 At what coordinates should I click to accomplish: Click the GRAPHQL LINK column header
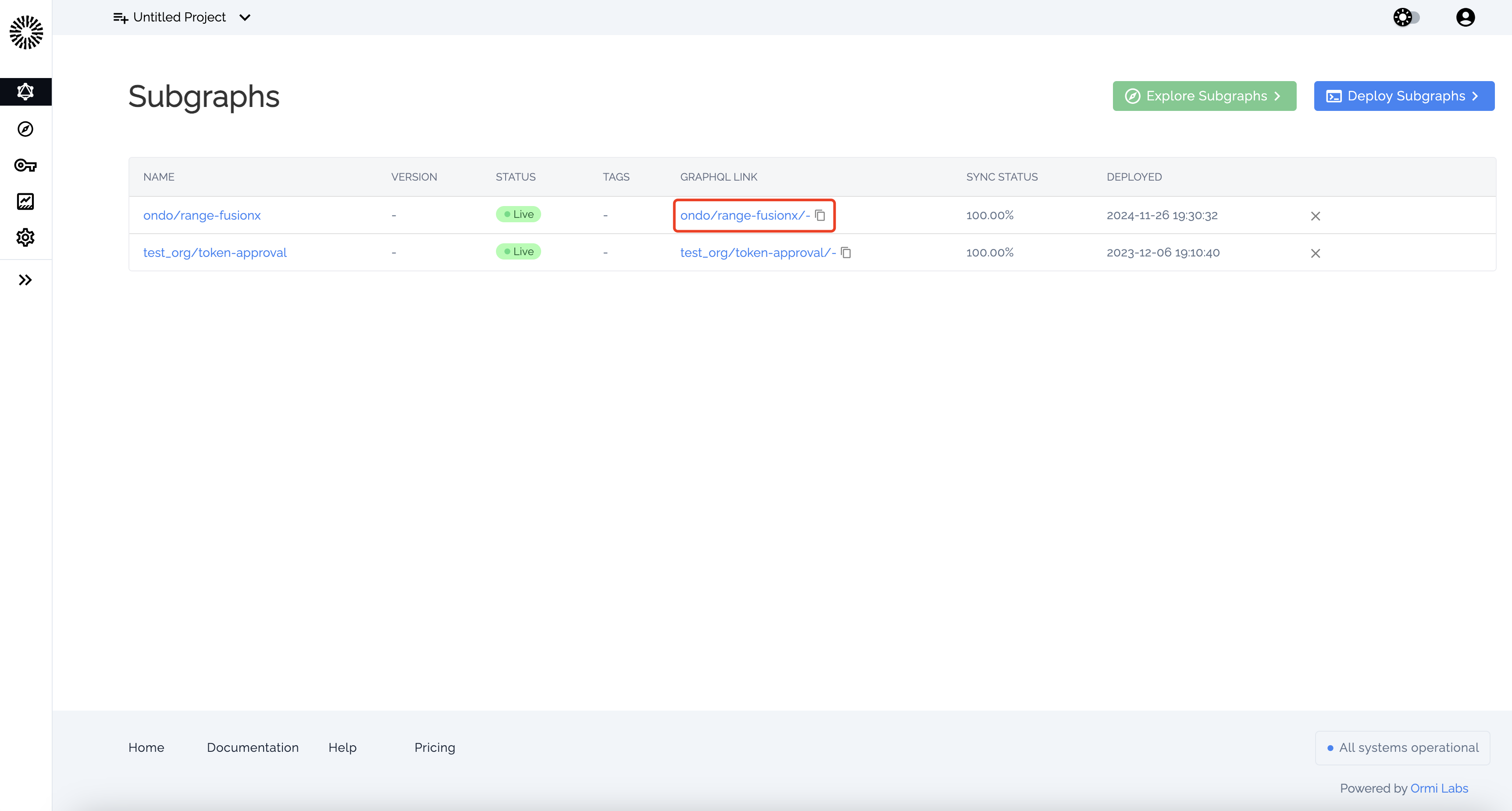coord(718,177)
